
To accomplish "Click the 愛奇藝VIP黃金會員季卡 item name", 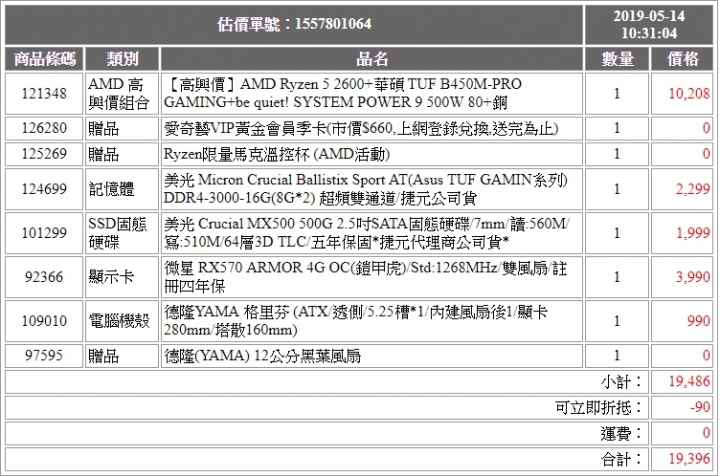I will [361, 129].
